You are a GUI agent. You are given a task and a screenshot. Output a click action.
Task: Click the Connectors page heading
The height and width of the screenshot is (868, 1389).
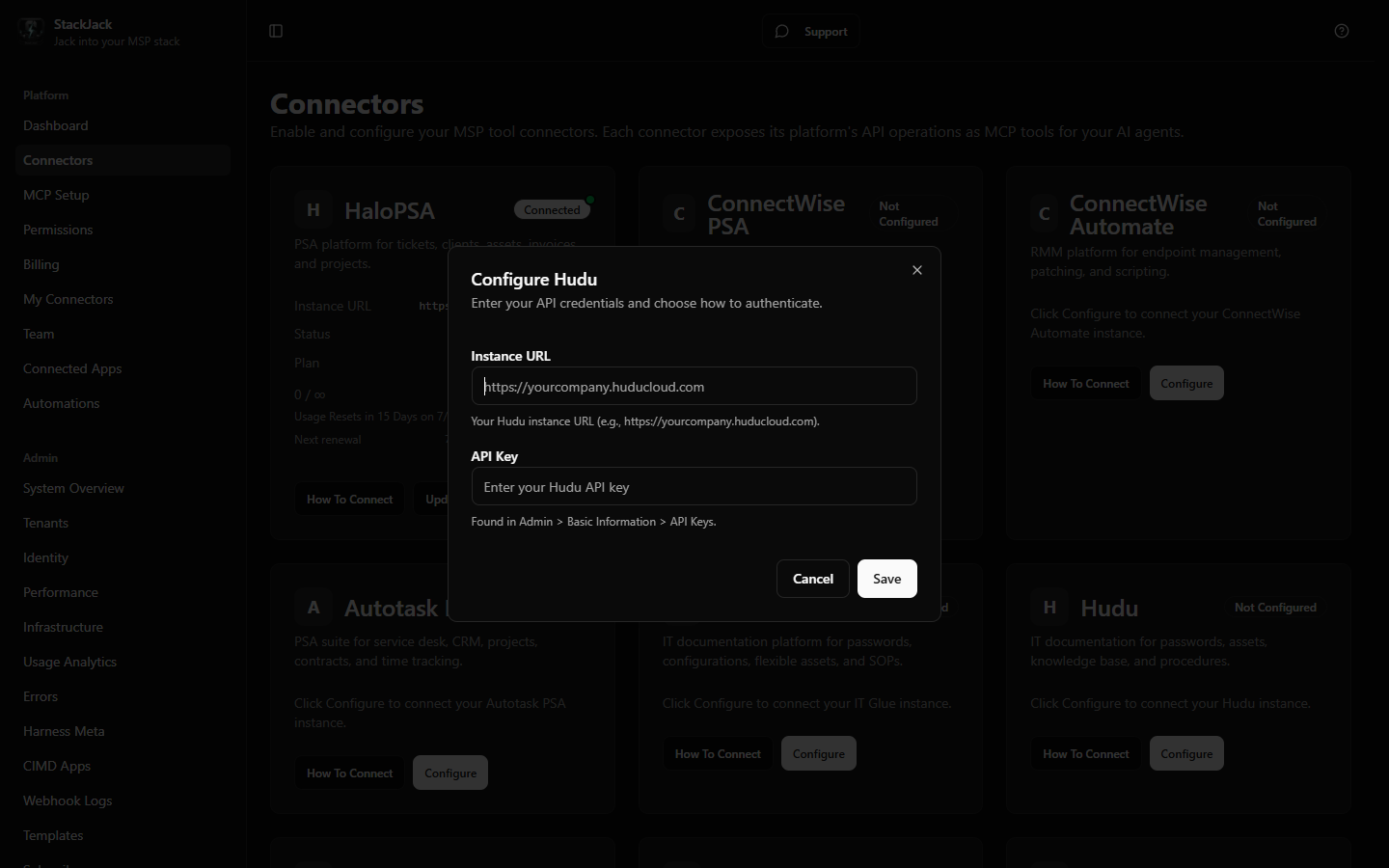point(347,103)
